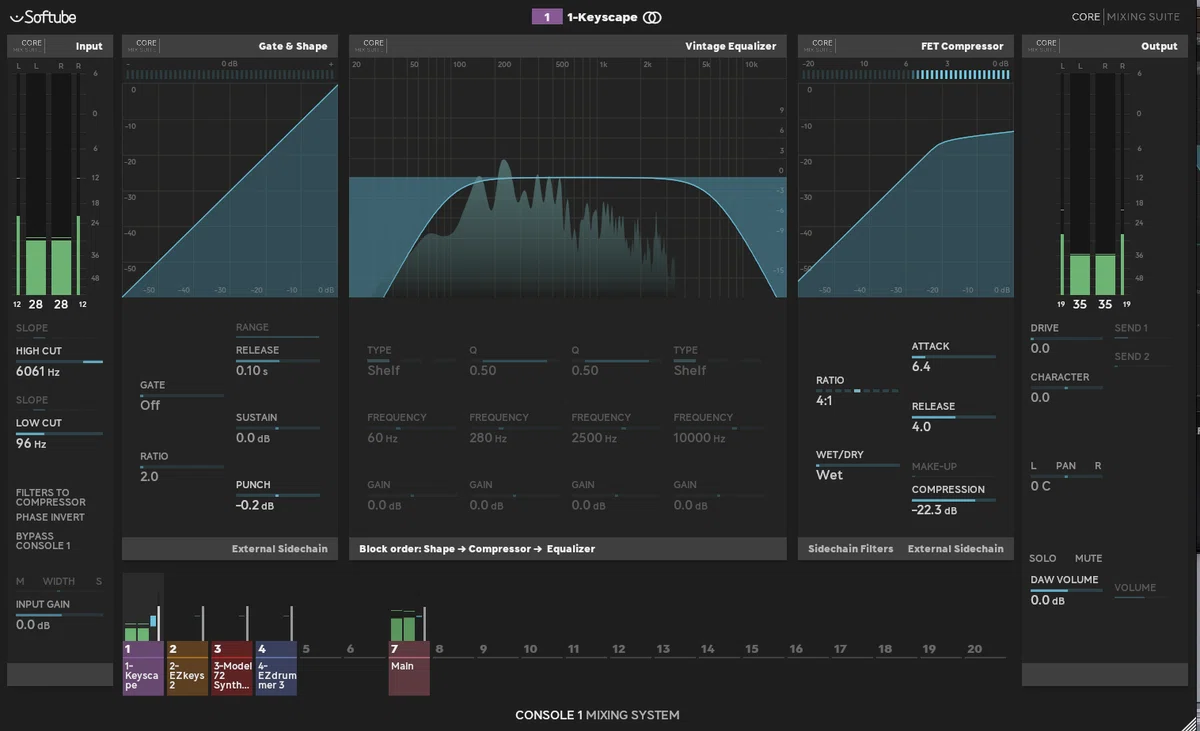Click Console 1 Mixing System title
Viewport: 1200px width, 731px height.
click(597, 715)
